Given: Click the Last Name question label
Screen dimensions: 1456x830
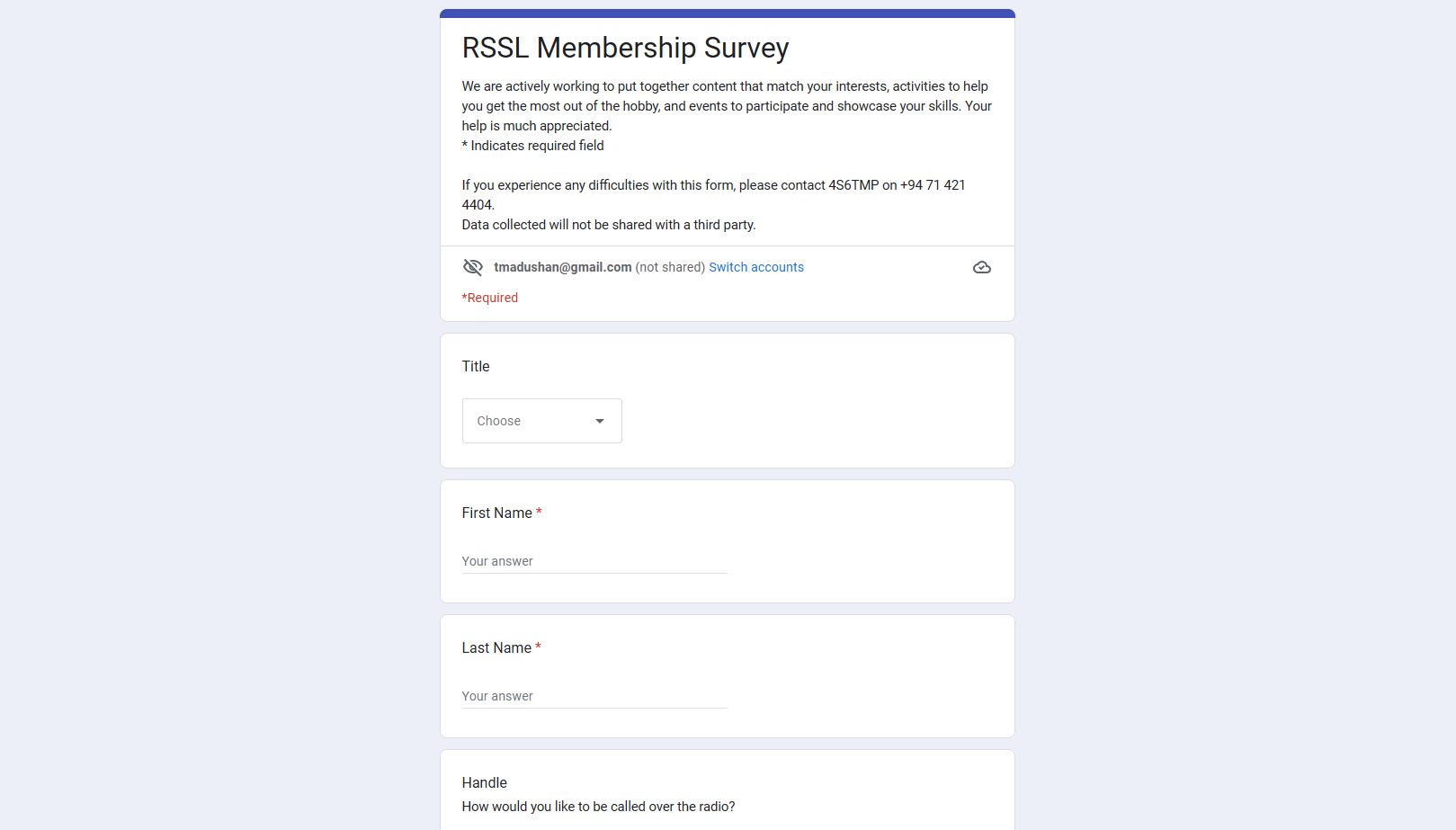Looking at the screenshot, I should pos(496,647).
